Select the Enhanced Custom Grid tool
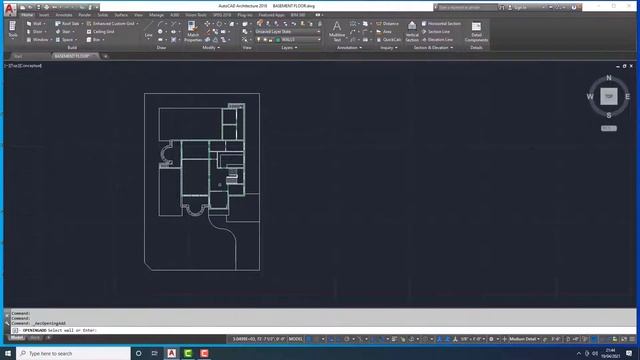 110,24
